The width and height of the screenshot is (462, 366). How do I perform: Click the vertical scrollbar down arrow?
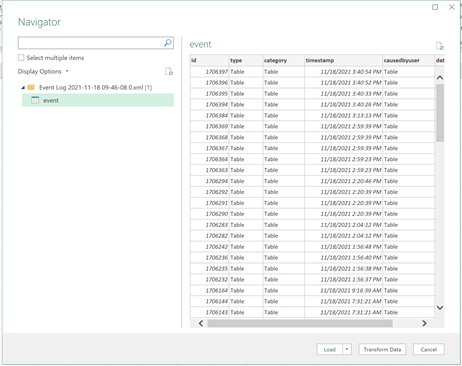[440, 308]
